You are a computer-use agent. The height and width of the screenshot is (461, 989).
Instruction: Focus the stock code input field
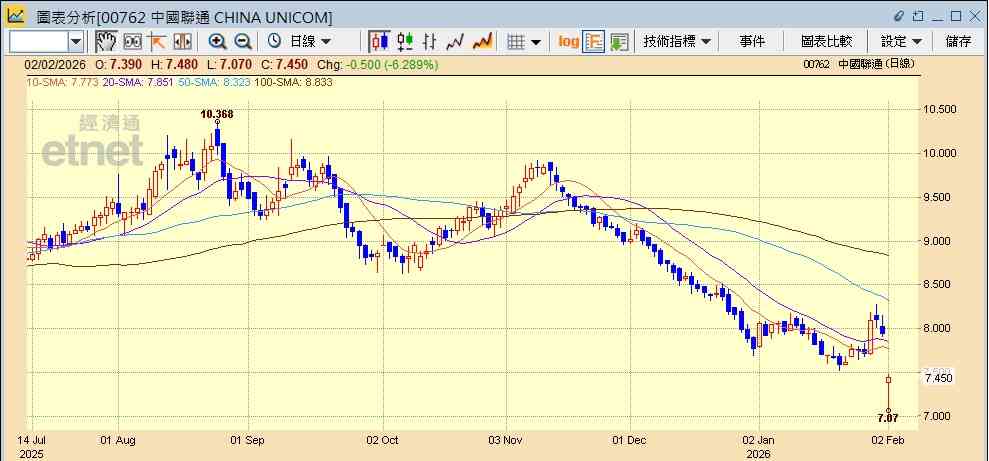click(x=39, y=42)
